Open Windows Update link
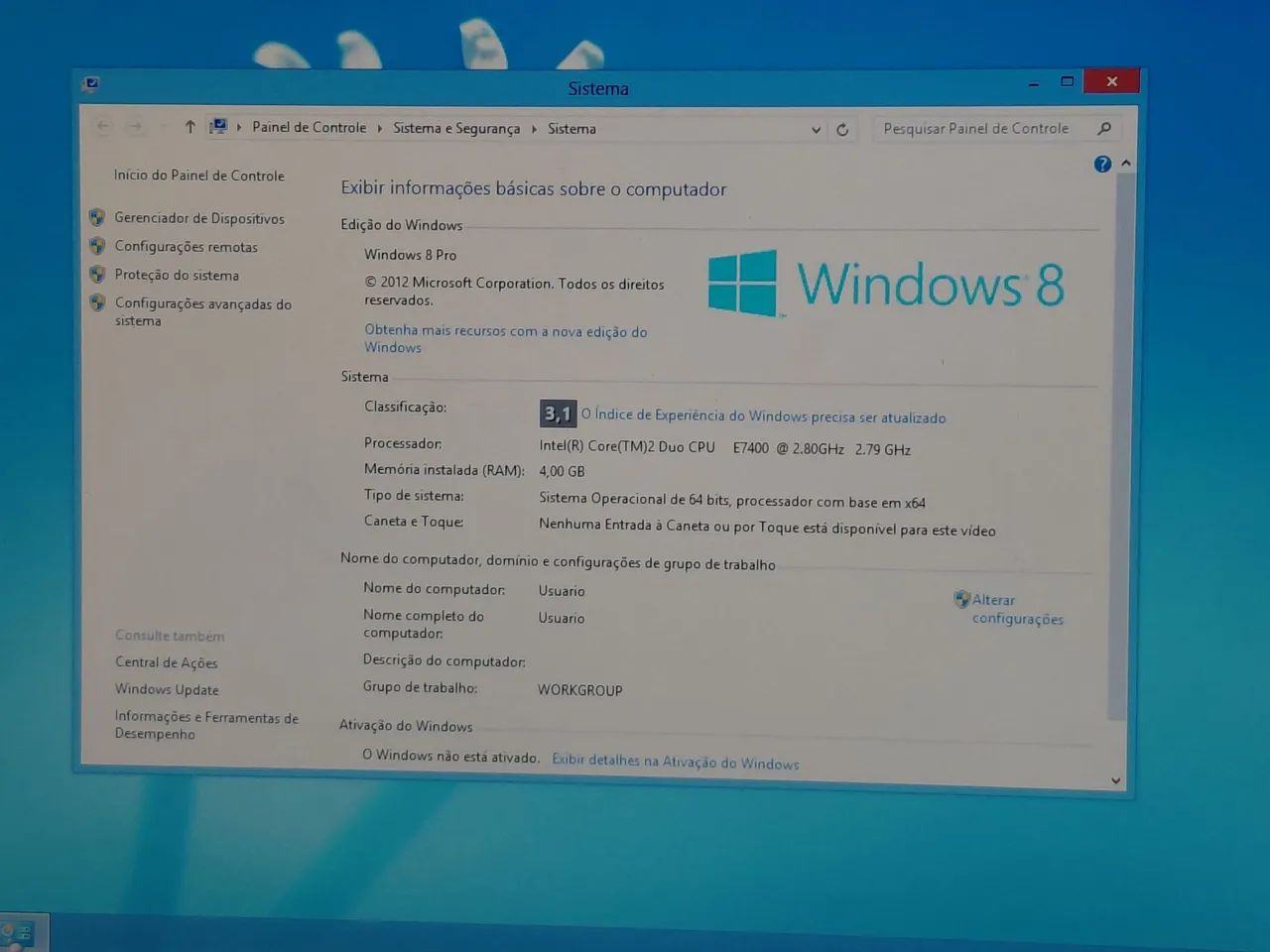The width and height of the screenshot is (1270, 952). [x=167, y=689]
